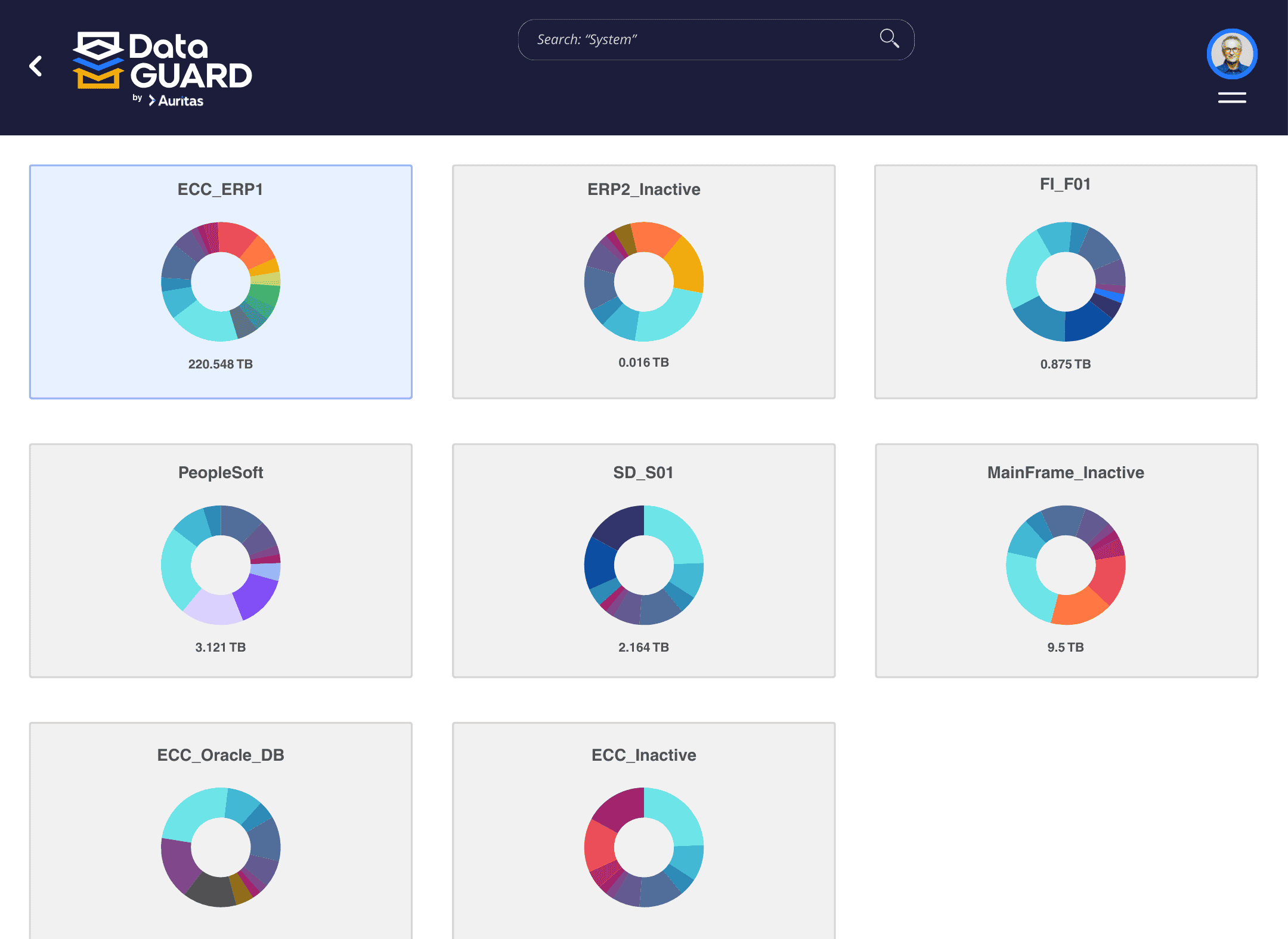The image size is (1288, 939).
Task: Select the ERP2_Inactive card title
Action: point(643,189)
